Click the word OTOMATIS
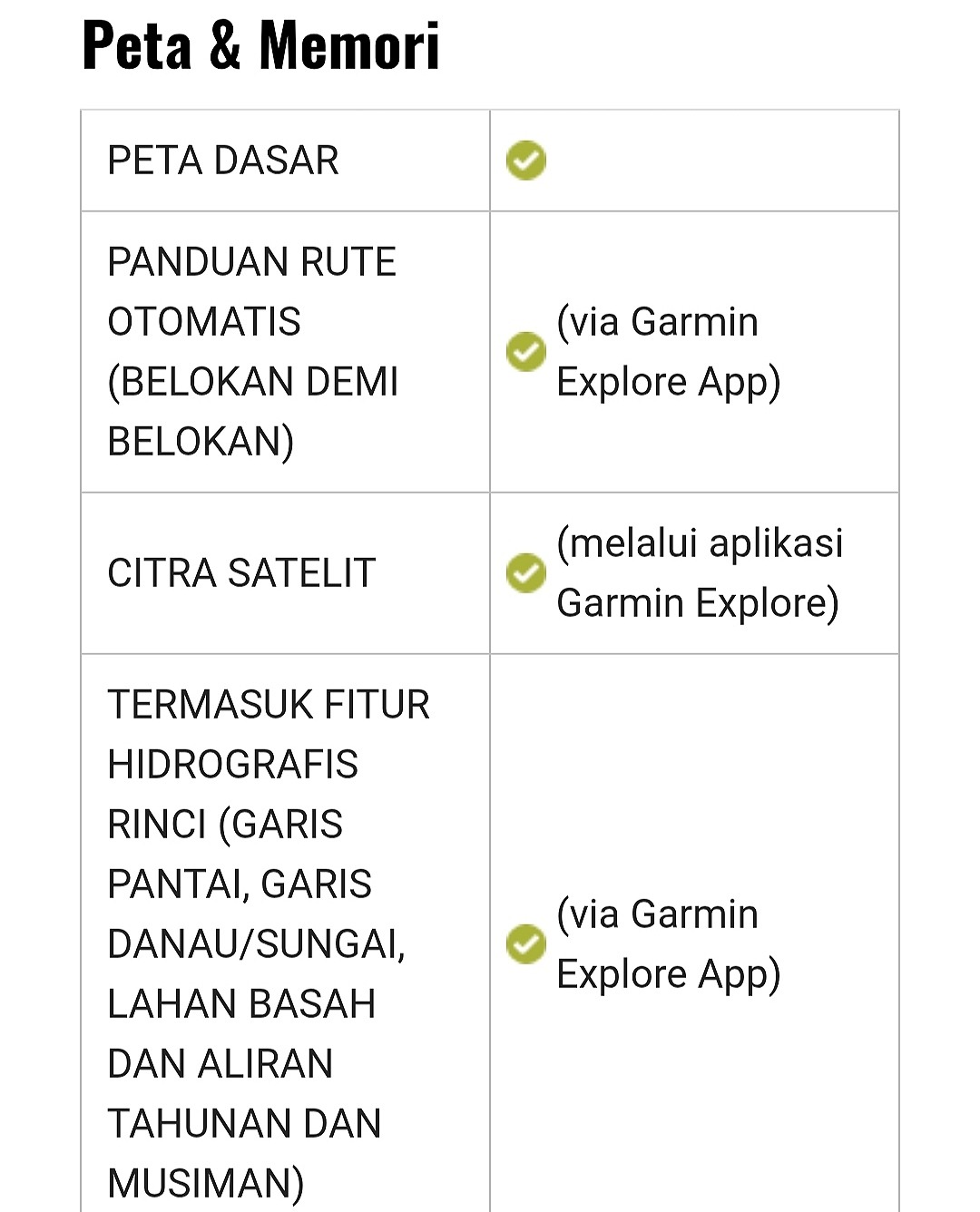The image size is (980, 1212). pyautogui.click(x=203, y=322)
